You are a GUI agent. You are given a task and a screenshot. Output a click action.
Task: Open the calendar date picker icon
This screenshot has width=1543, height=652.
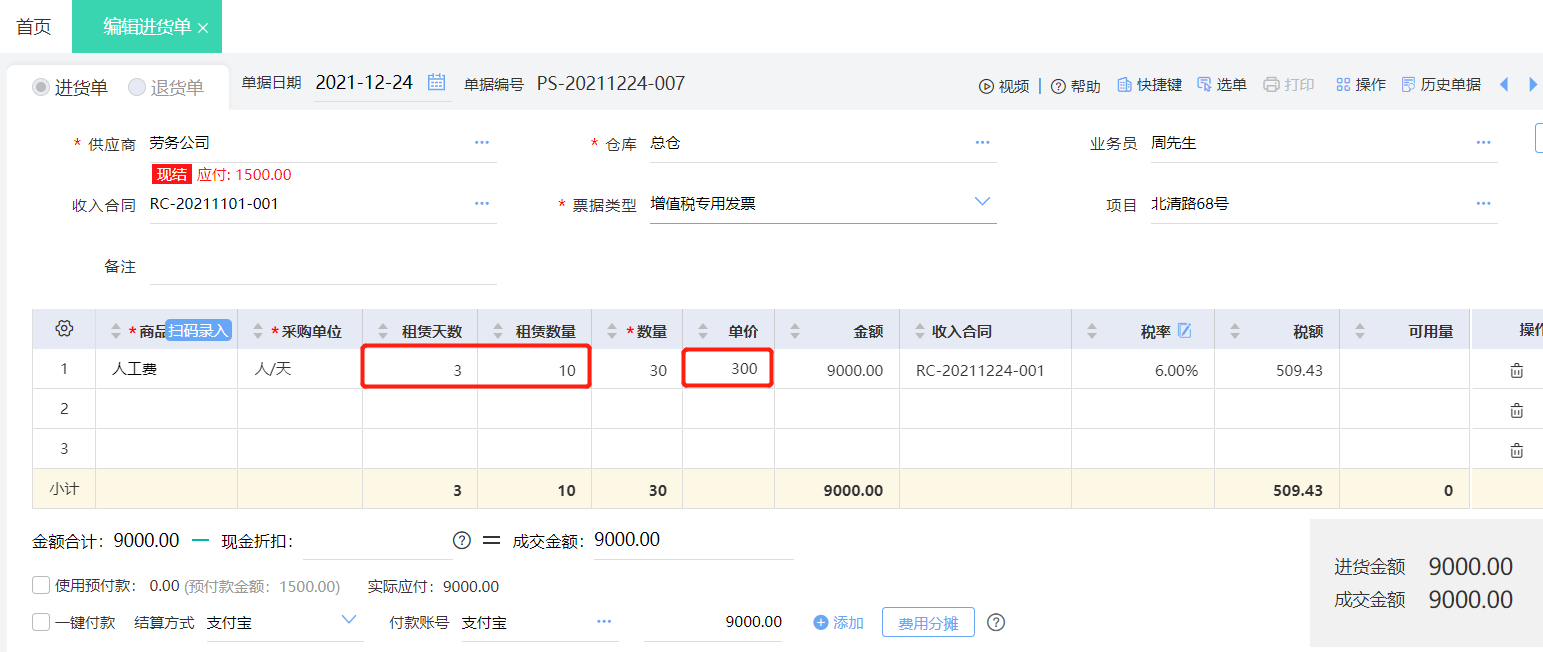pyautogui.click(x=437, y=82)
